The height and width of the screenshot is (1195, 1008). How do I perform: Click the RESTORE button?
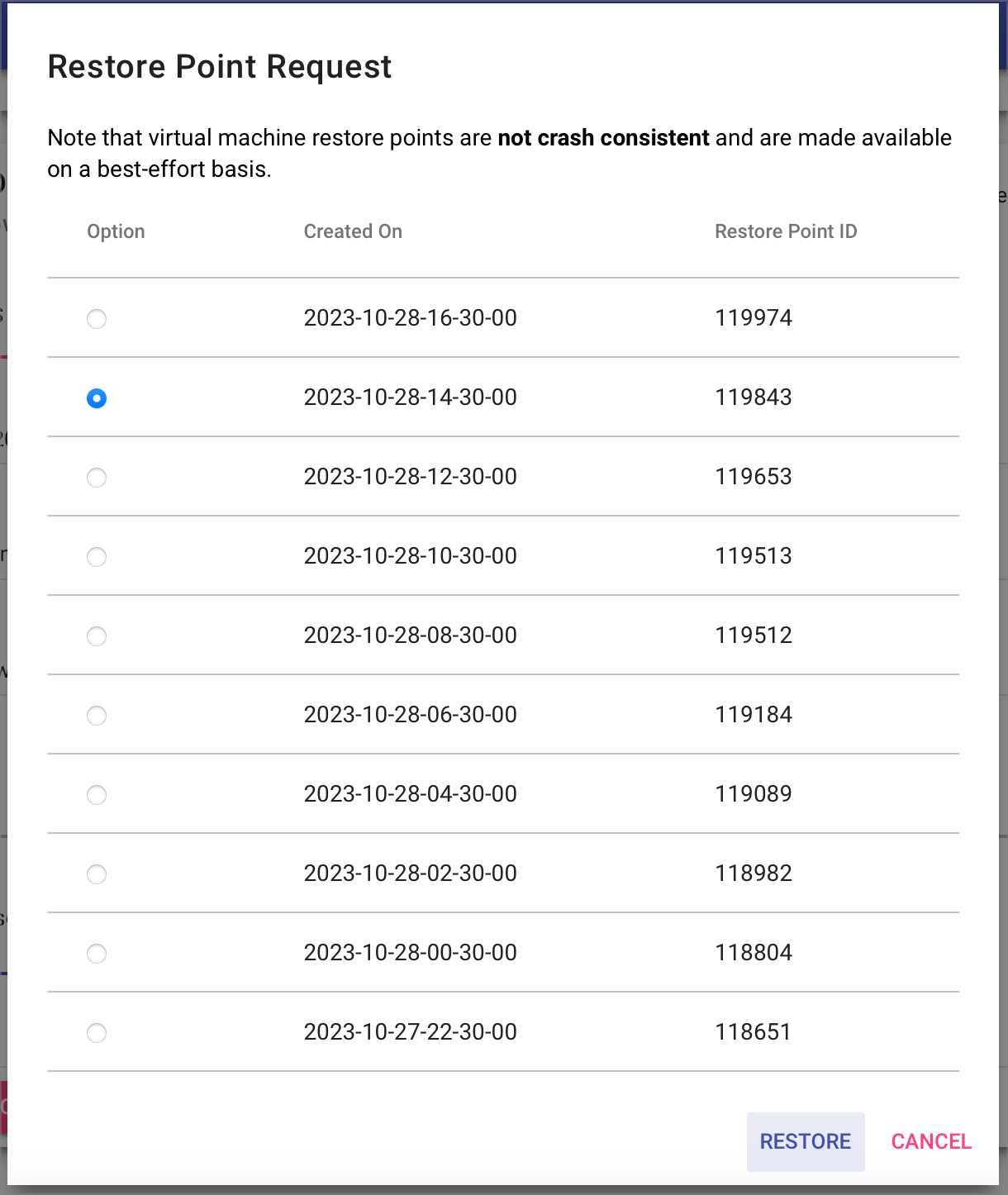[806, 1141]
